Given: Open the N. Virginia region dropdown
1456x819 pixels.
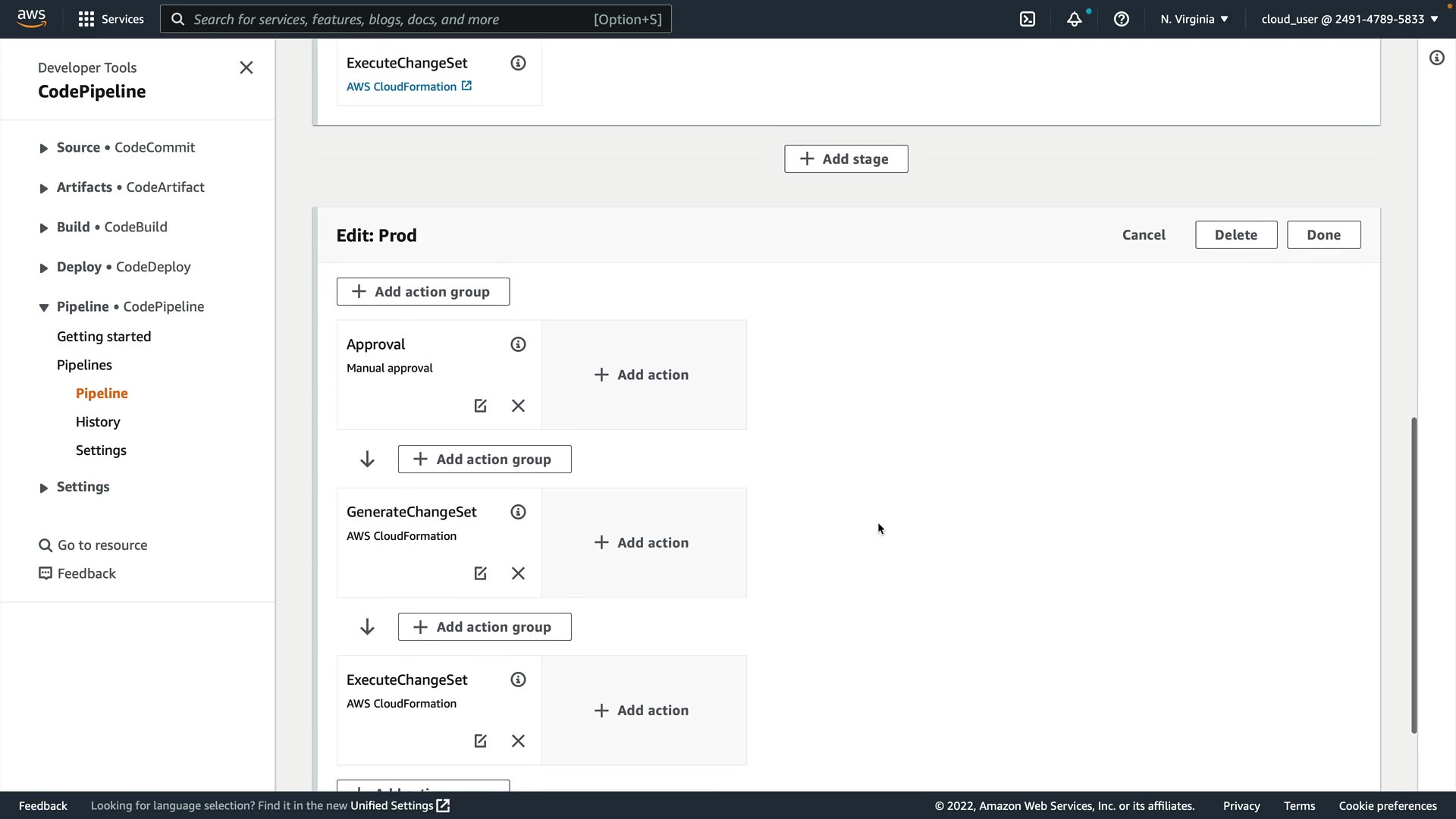Looking at the screenshot, I should click(1194, 19).
